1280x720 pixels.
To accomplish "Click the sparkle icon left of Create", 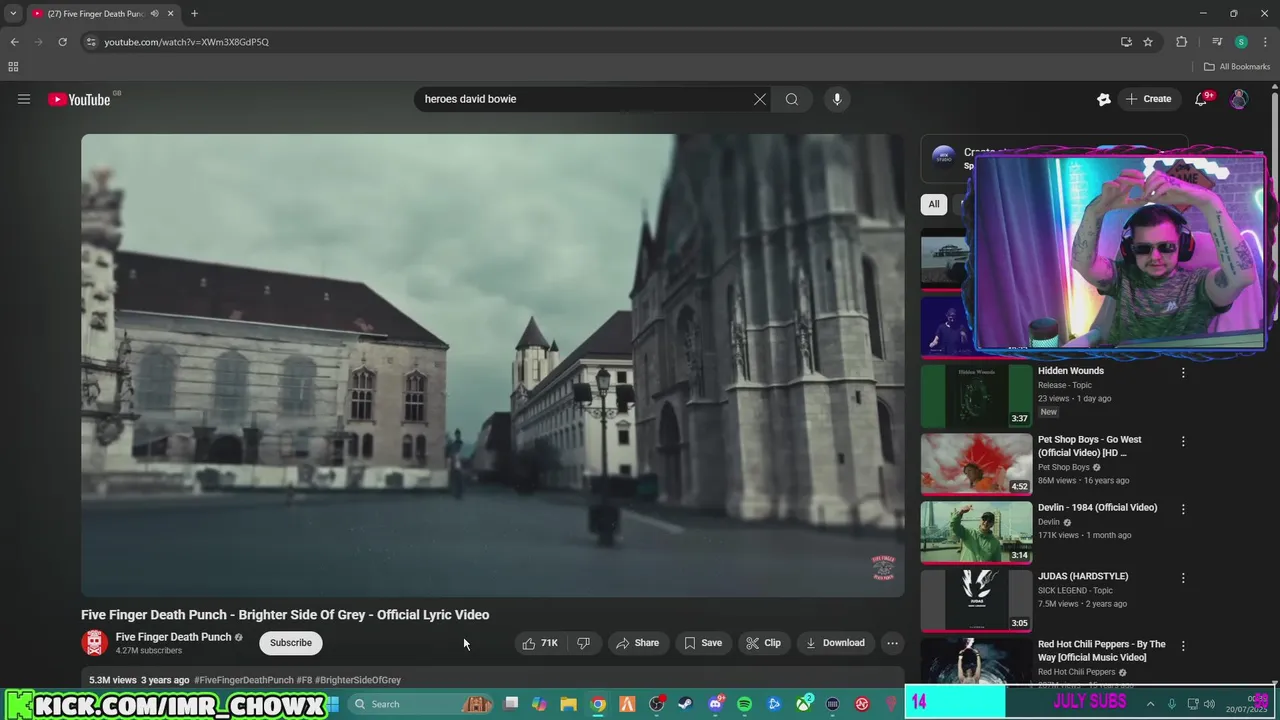I will click(x=1104, y=99).
